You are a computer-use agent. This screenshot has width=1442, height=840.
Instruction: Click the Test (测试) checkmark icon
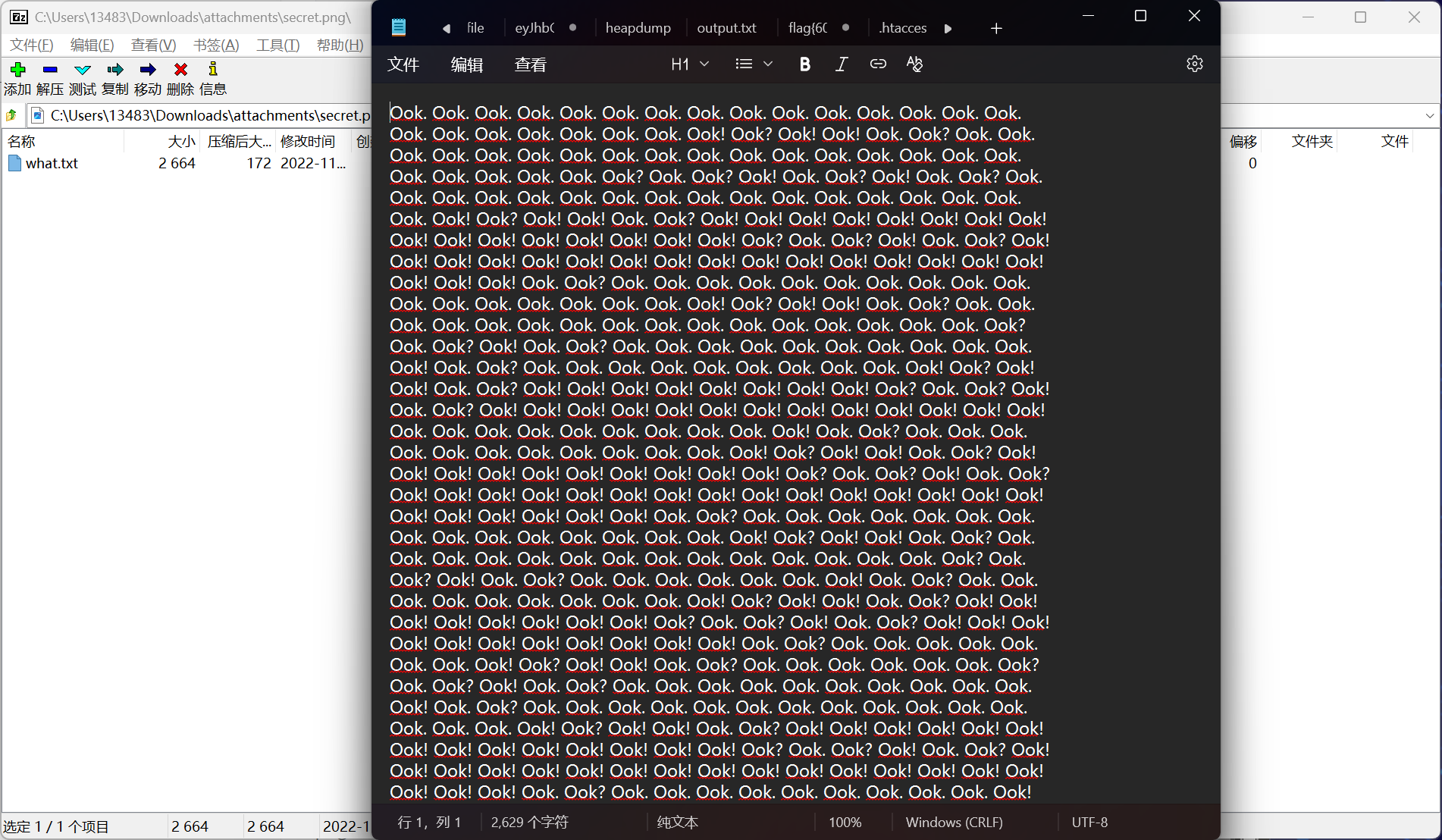[83, 70]
